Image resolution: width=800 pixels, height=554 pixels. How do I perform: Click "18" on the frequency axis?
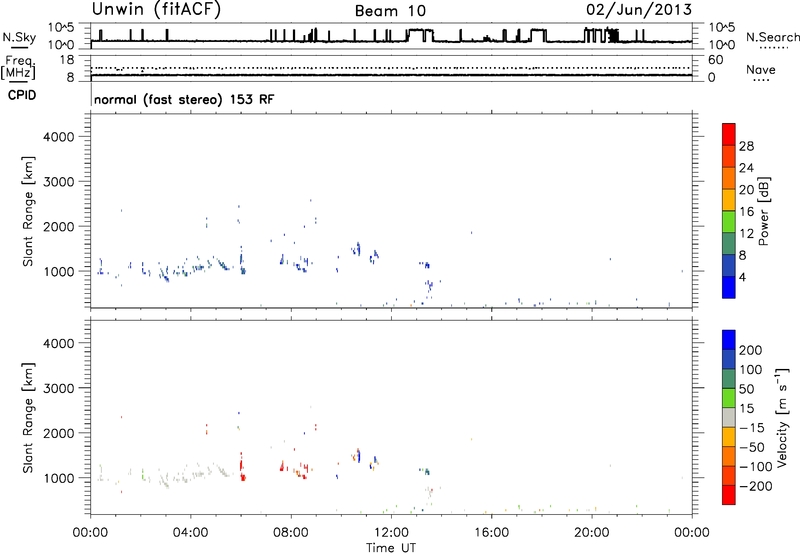coord(67,60)
